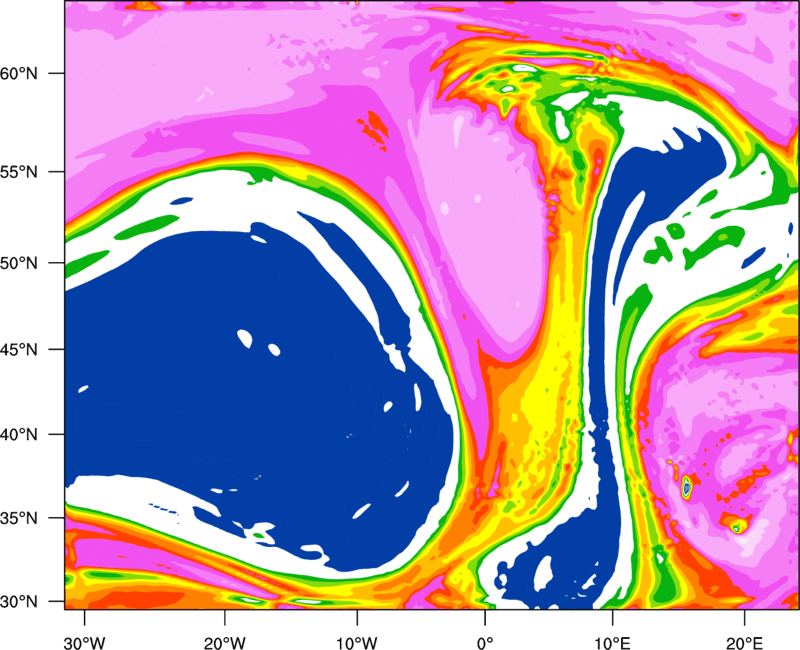The height and width of the screenshot is (650, 800).
Task: Select the 30°W longitude label
Action: pyautogui.click(x=84, y=643)
